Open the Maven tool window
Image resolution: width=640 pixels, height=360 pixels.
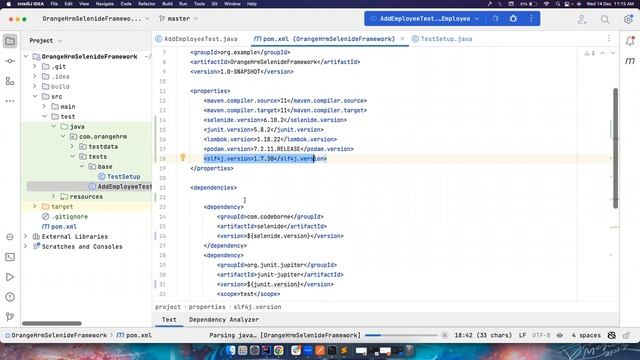coord(630,61)
